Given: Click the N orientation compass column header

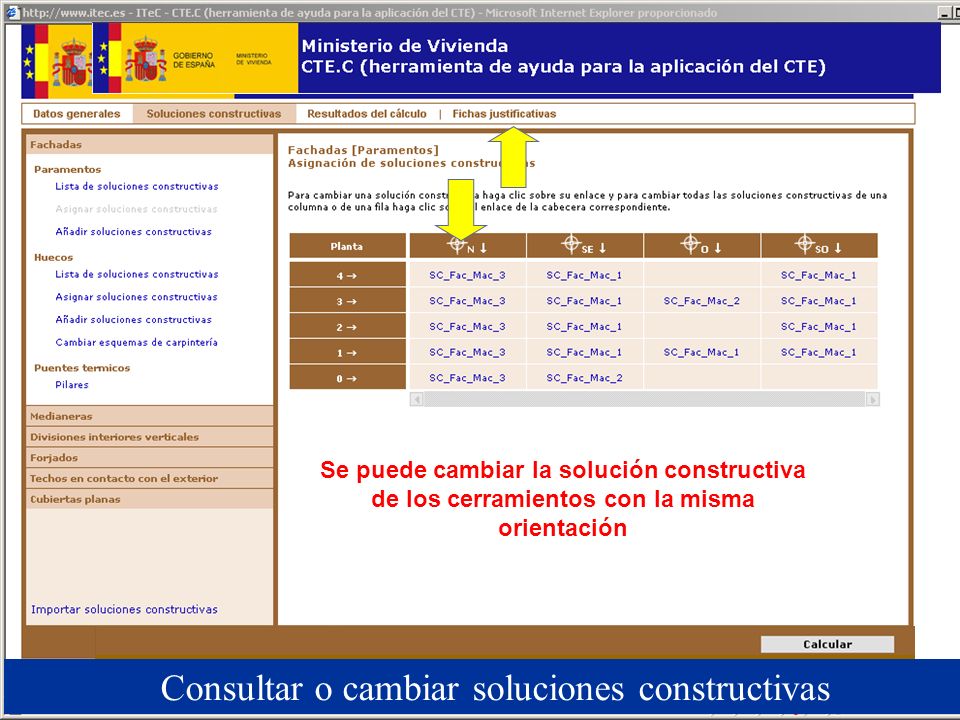Looking at the screenshot, I should point(467,246).
